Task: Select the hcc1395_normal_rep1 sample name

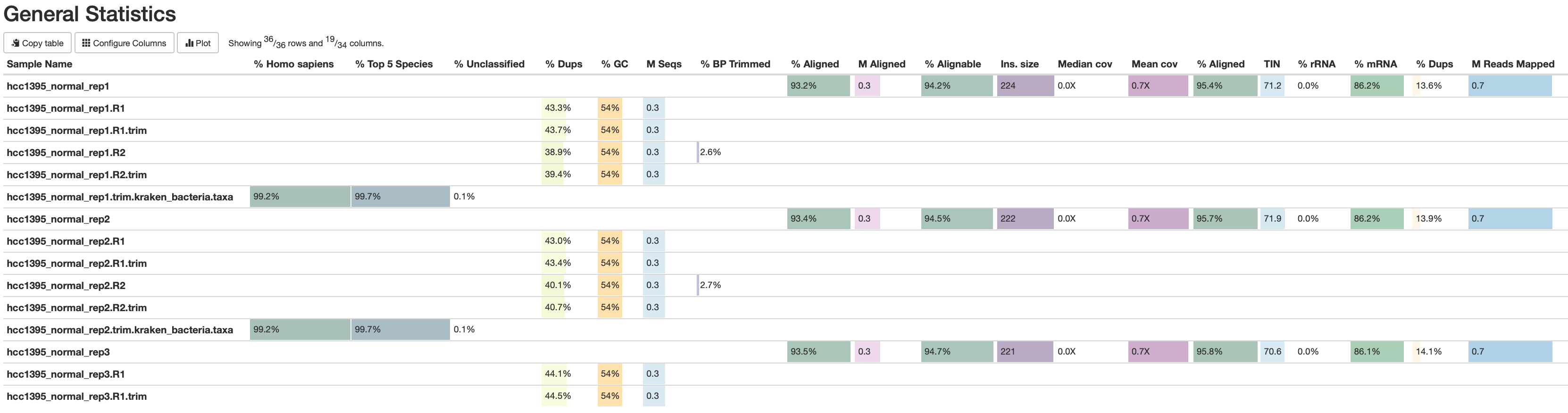Action: (x=58, y=86)
